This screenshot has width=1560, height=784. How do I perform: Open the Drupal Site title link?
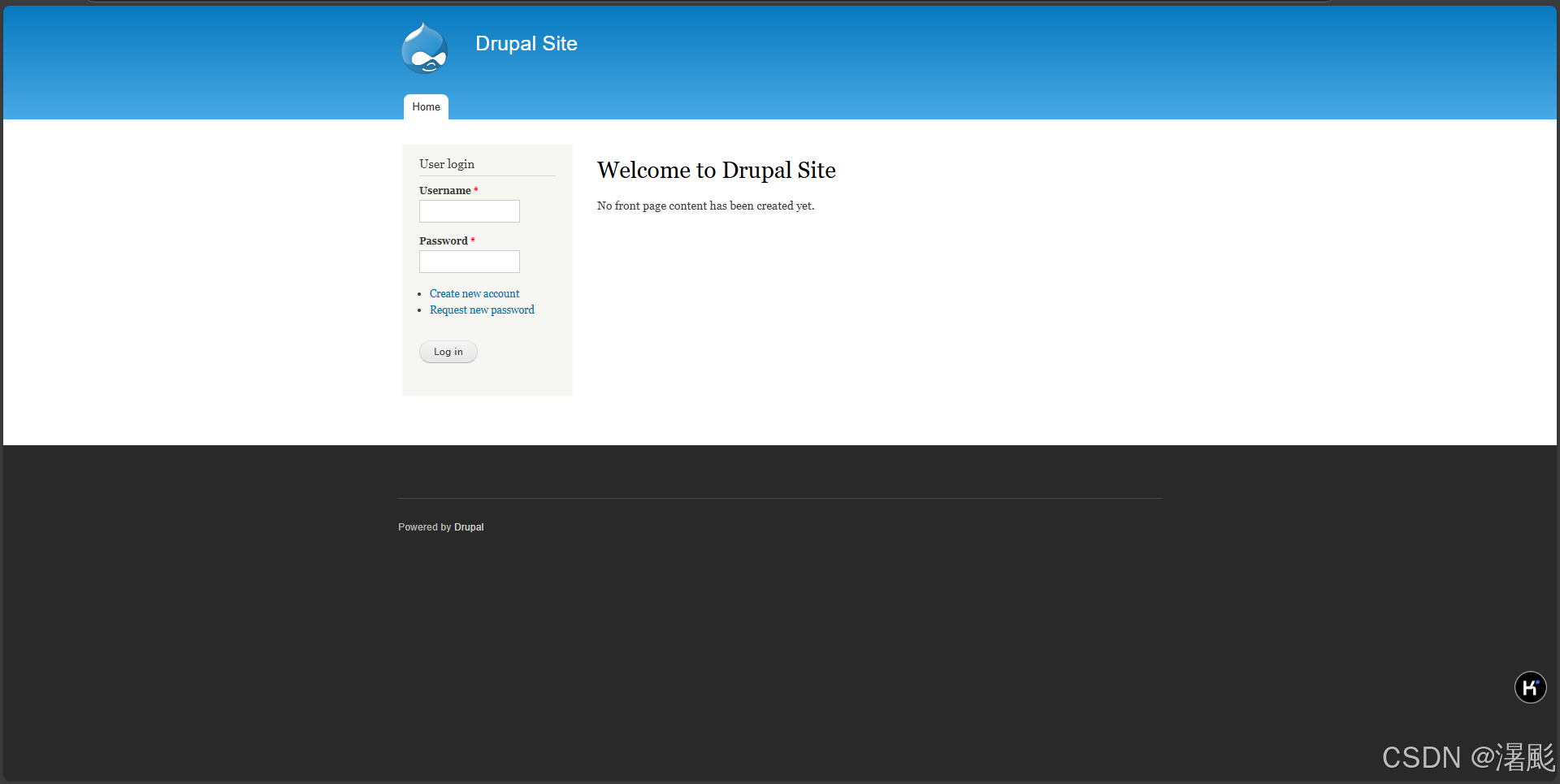[x=526, y=44]
